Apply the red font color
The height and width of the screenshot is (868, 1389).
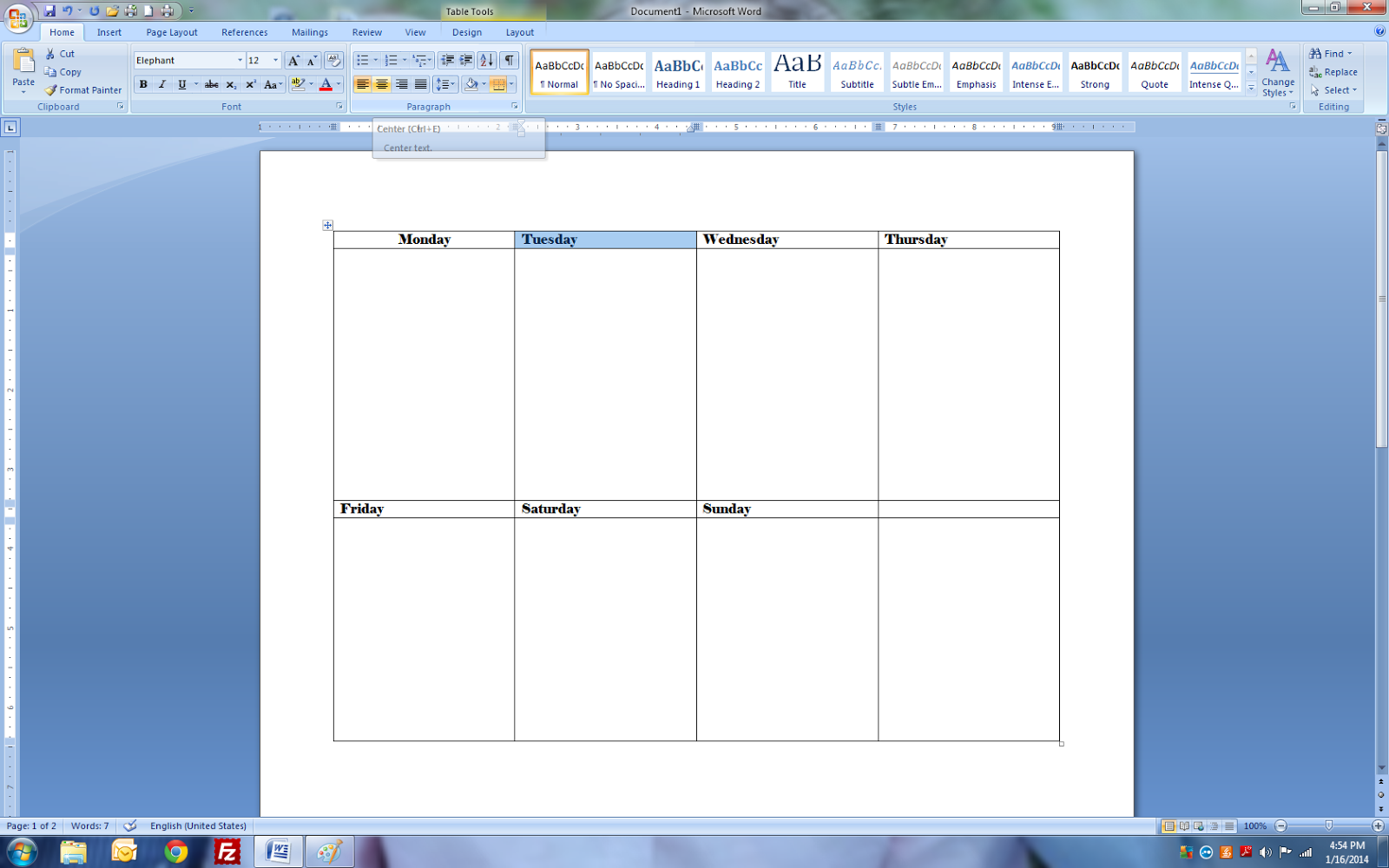click(x=326, y=84)
